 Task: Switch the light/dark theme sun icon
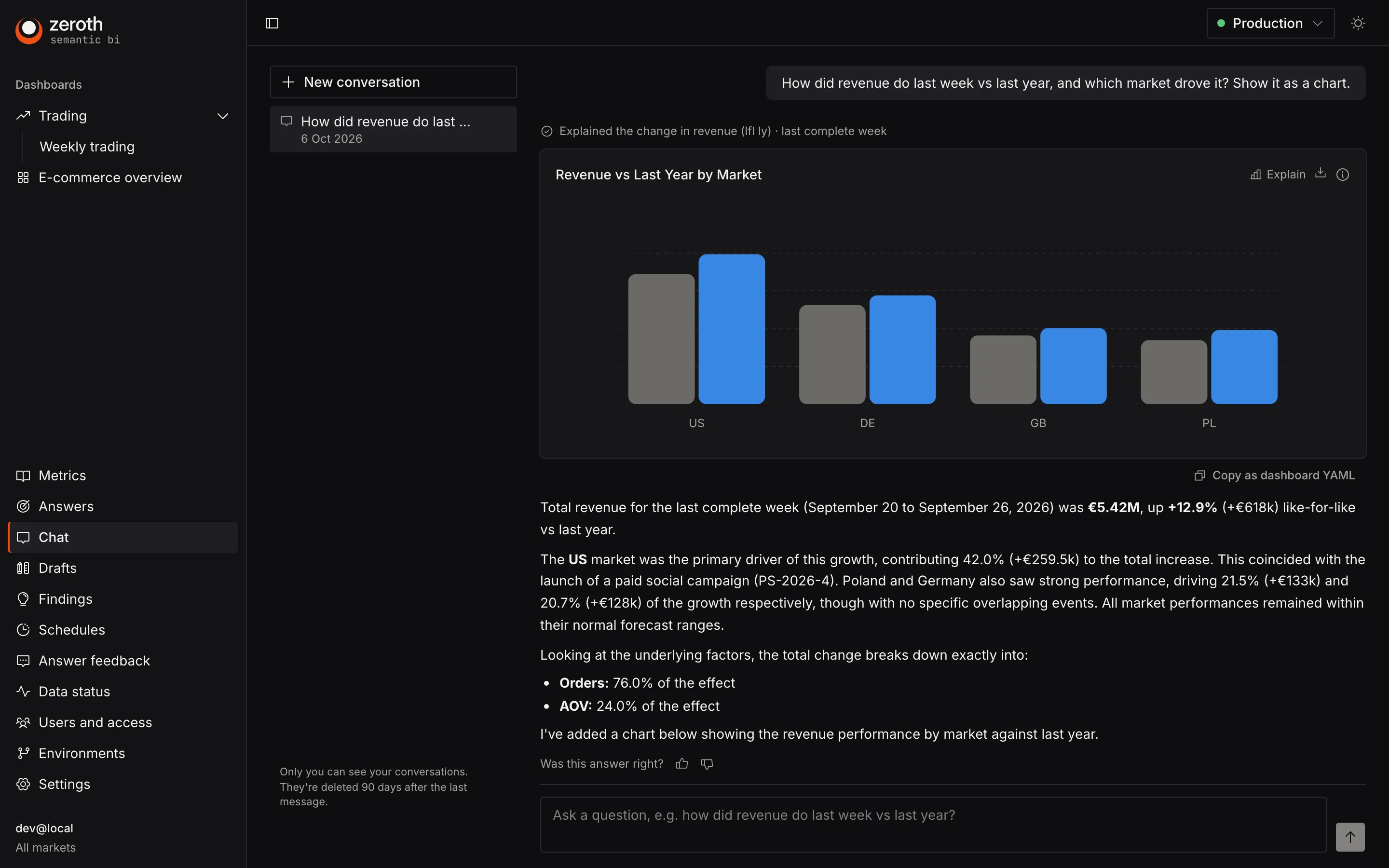(1358, 23)
